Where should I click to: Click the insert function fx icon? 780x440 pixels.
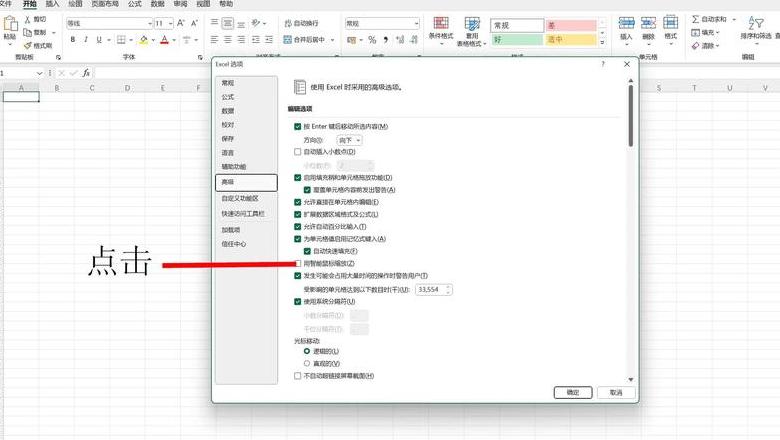click(x=86, y=73)
